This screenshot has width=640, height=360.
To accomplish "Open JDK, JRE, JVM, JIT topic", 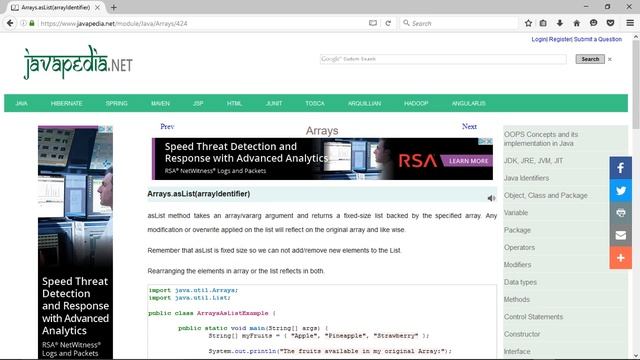I will (533, 161).
